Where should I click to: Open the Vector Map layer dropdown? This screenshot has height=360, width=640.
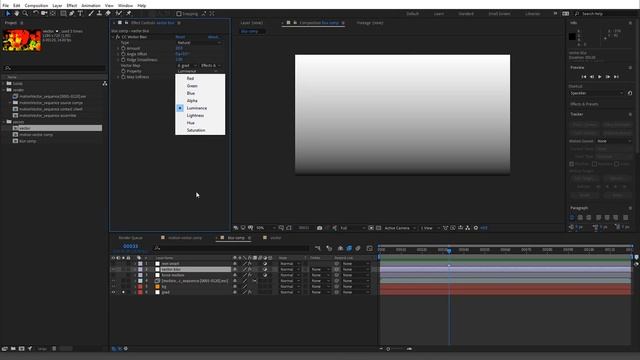pyautogui.click(x=187, y=65)
